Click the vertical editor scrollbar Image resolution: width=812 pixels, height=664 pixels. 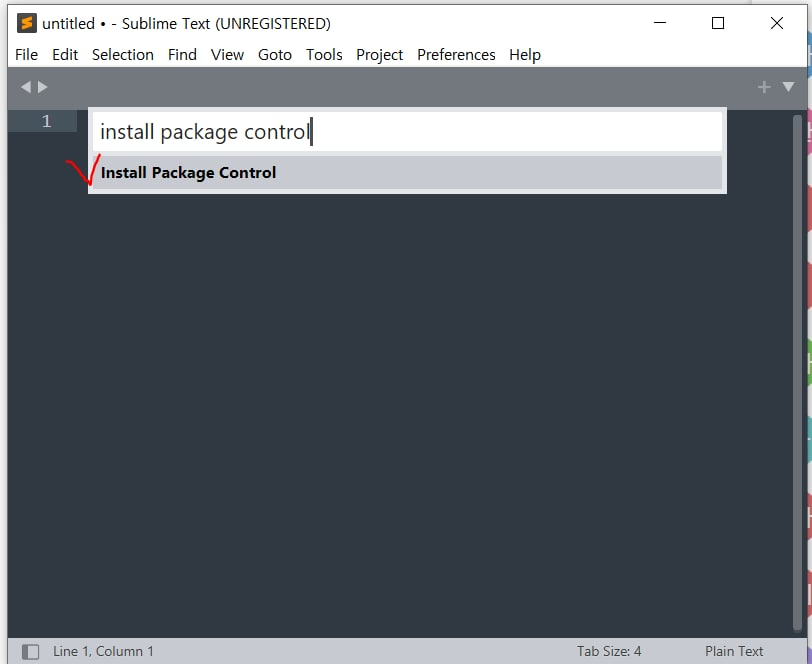[x=797, y=373]
